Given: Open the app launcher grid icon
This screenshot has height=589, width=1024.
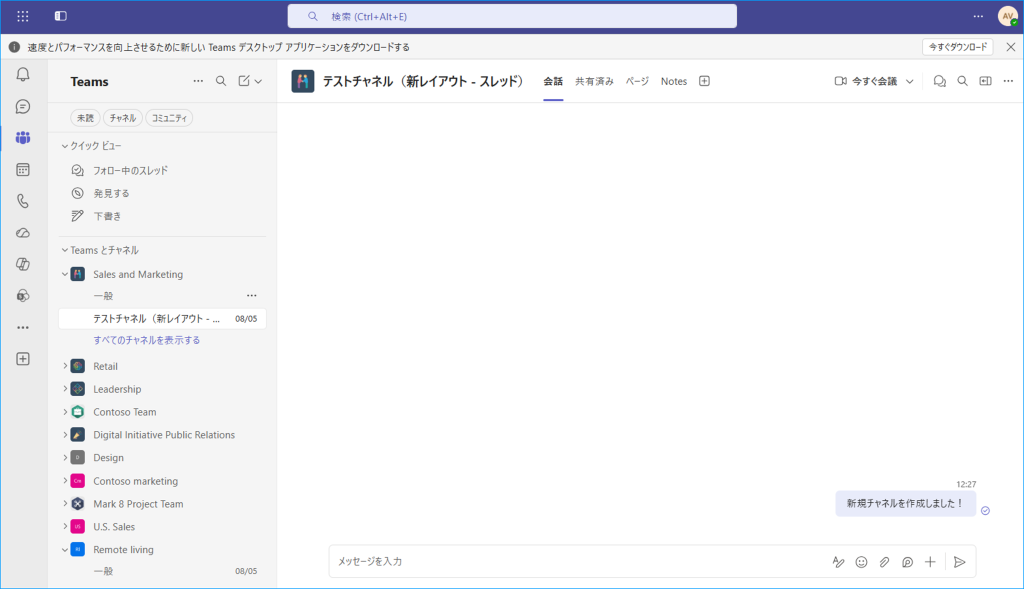Looking at the screenshot, I should tap(23, 16).
